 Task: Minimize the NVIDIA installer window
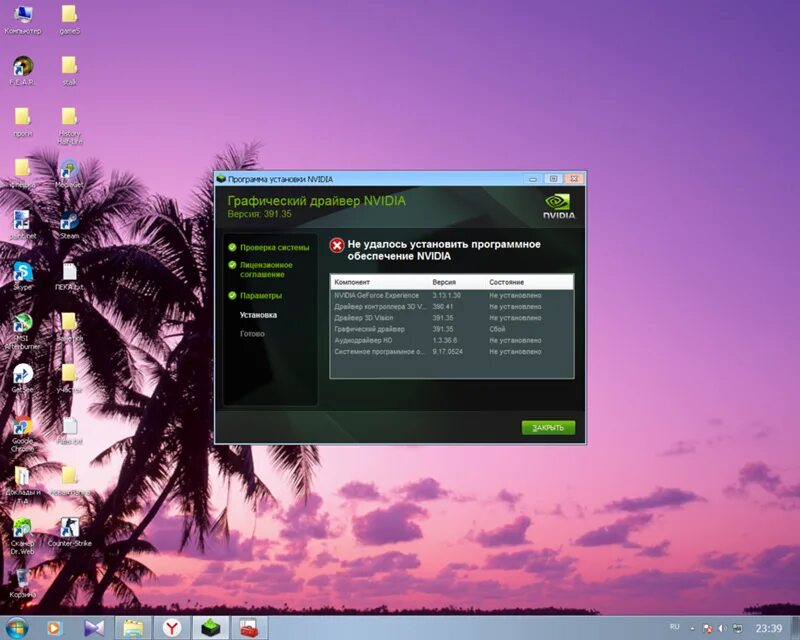(533, 179)
